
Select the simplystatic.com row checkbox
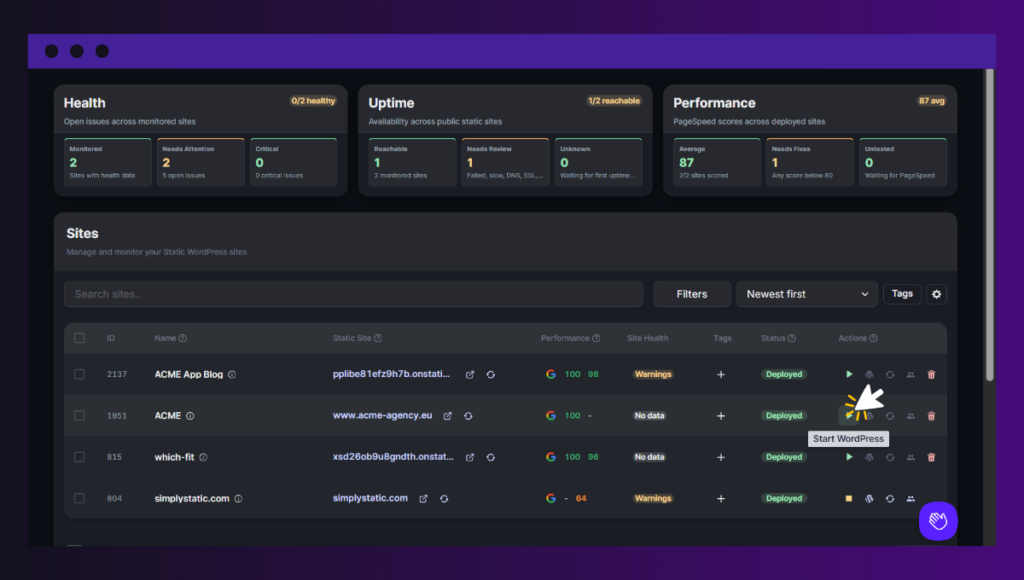(79, 498)
